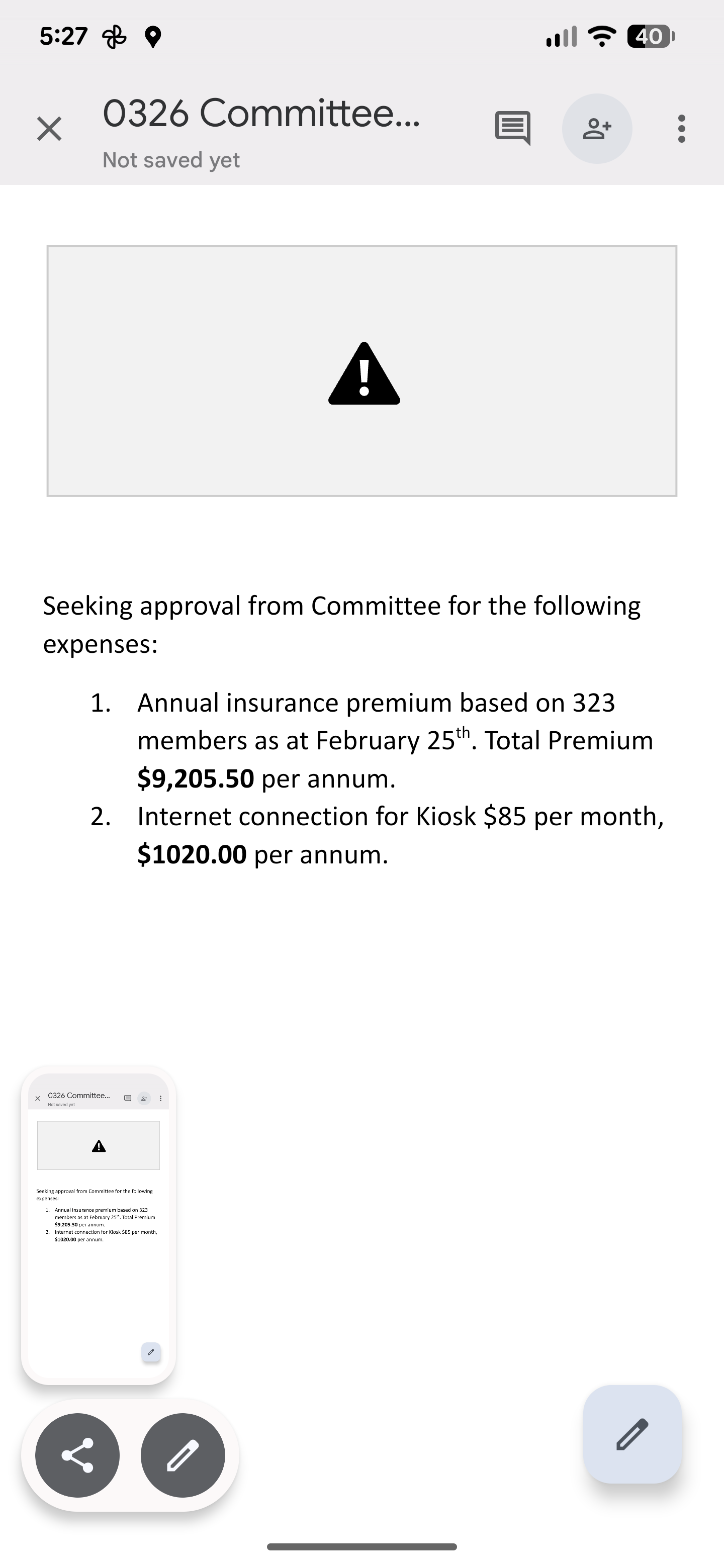Tap the home indicator bar

[361, 1547]
